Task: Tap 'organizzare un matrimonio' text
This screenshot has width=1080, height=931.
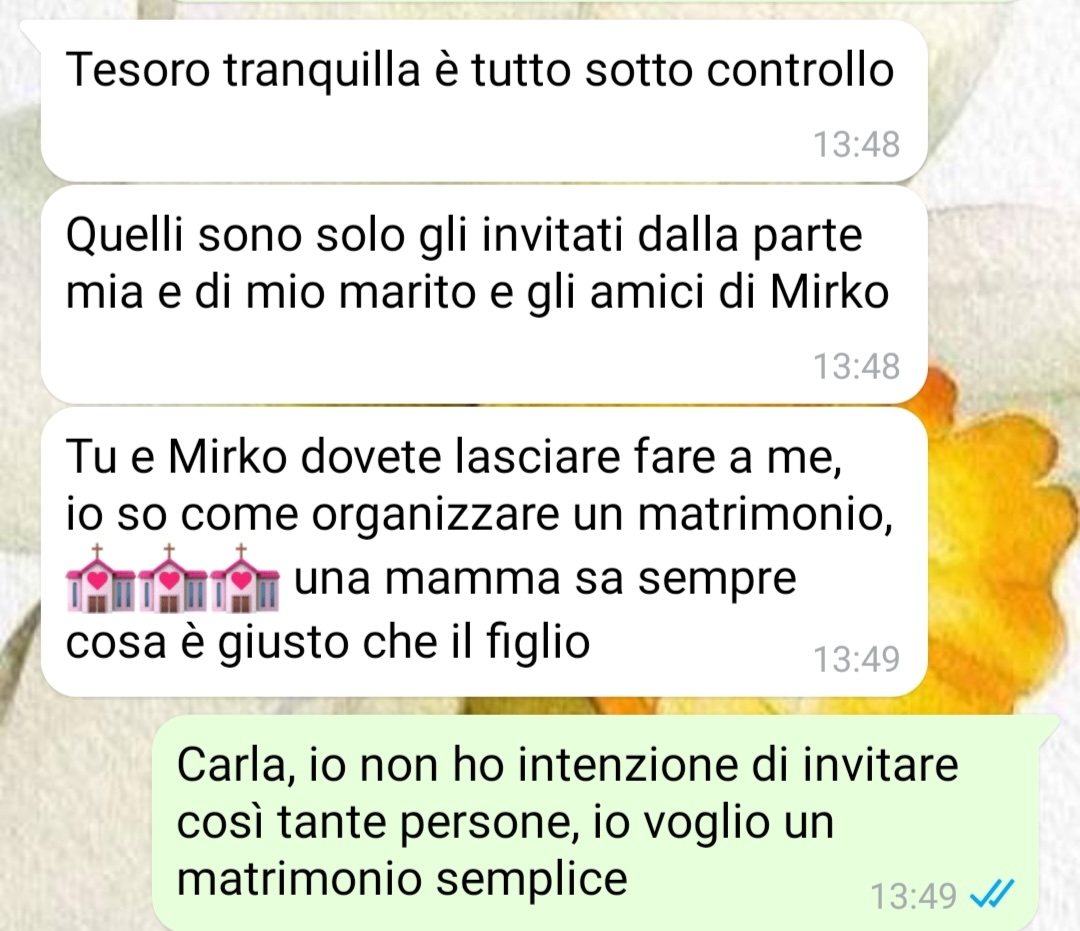Action: [x=602, y=516]
